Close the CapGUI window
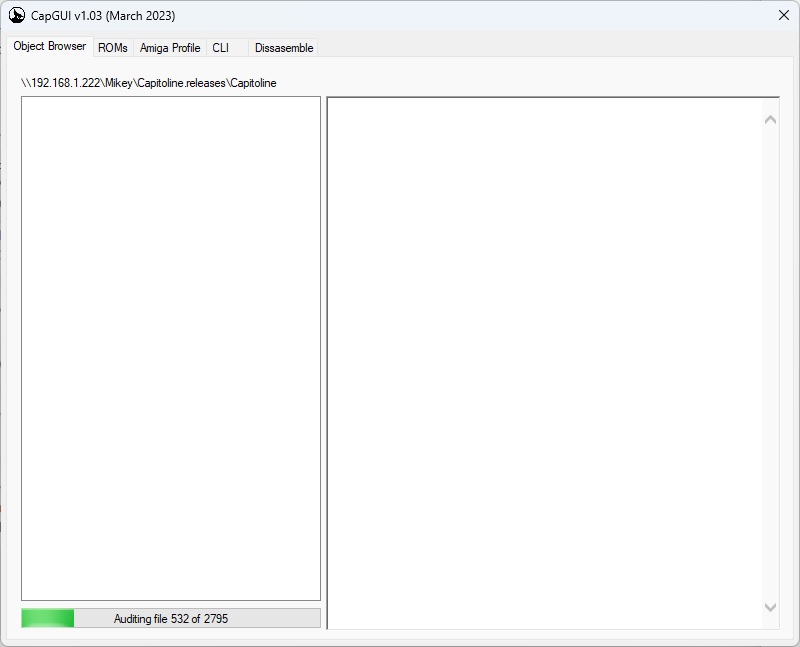This screenshot has width=800, height=647. coord(784,15)
